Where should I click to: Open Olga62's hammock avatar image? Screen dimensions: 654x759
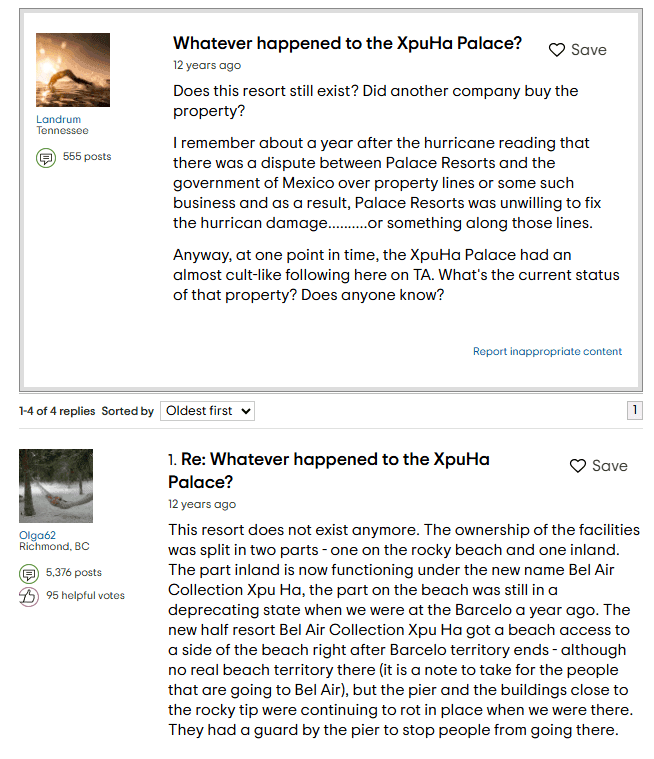point(56,487)
